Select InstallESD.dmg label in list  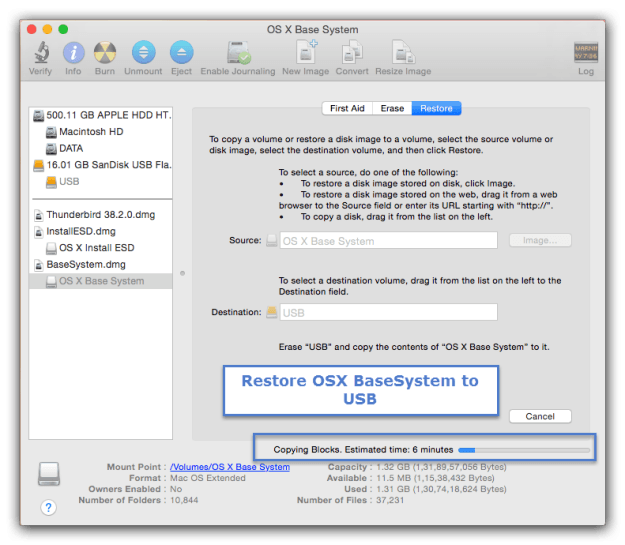coord(81,232)
